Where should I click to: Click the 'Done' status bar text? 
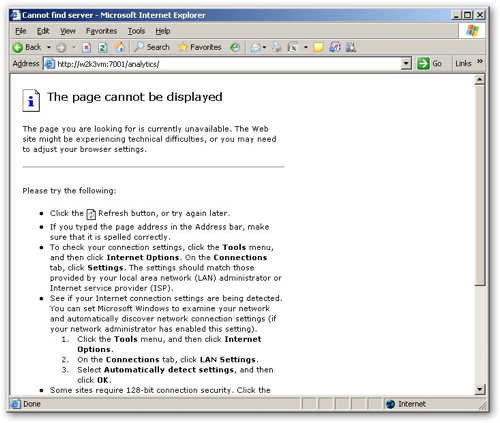click(x=32, y=404)
